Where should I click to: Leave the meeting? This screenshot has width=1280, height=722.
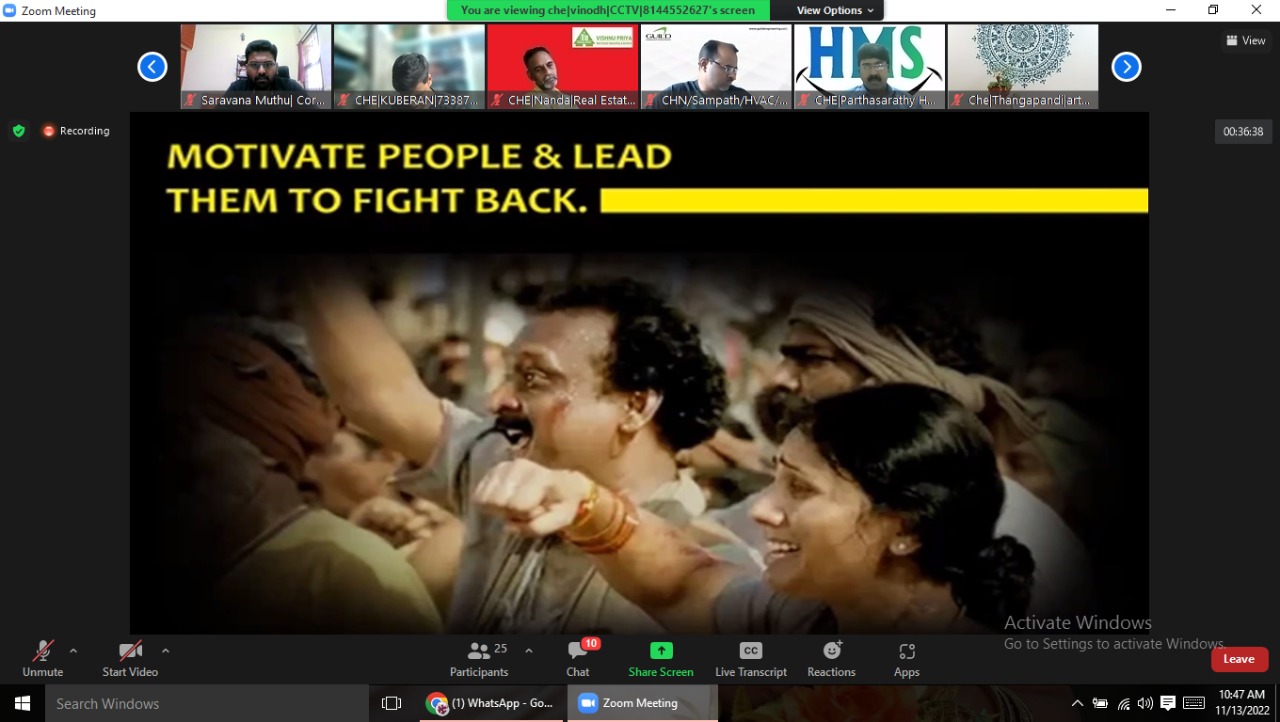(x=1239, y=659)
